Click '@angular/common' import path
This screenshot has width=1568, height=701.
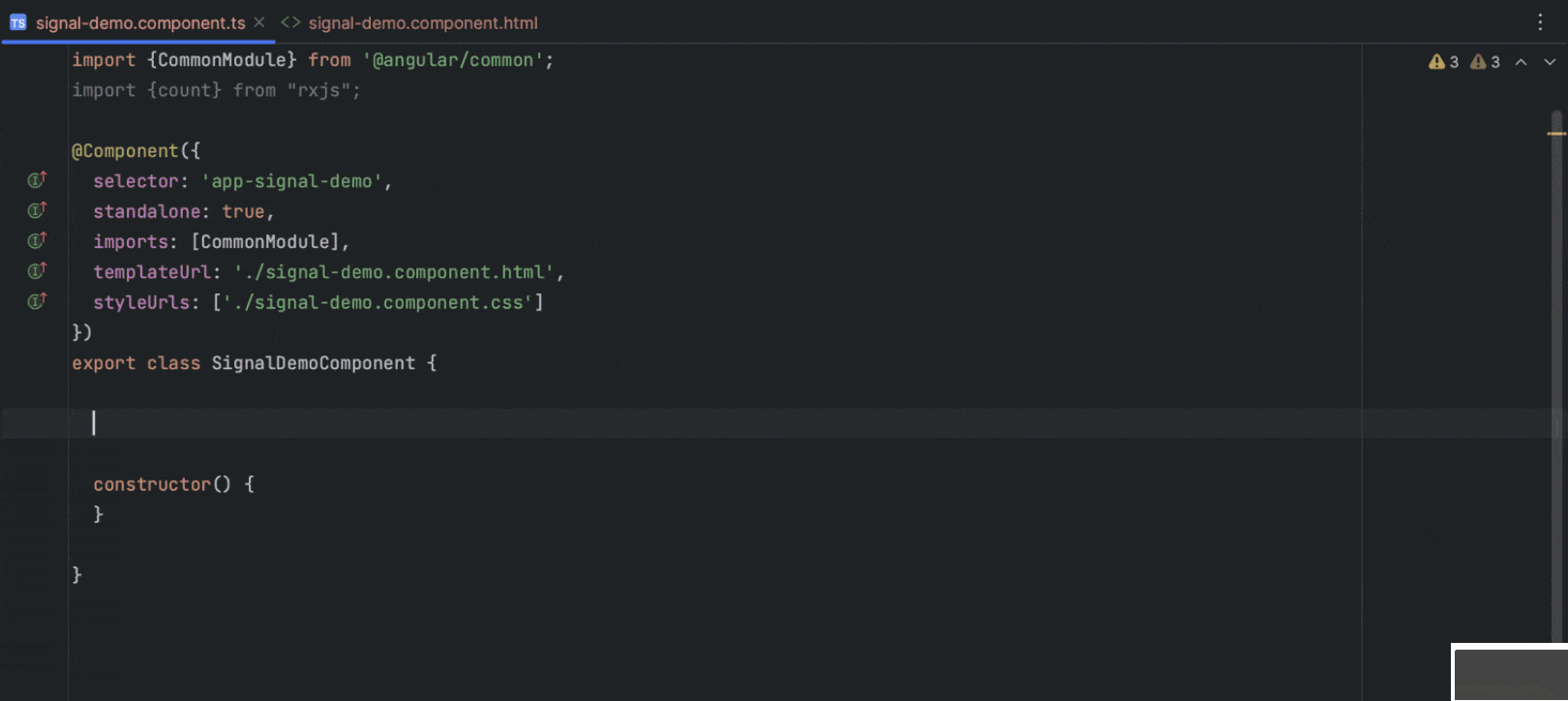tap(453, 60)
